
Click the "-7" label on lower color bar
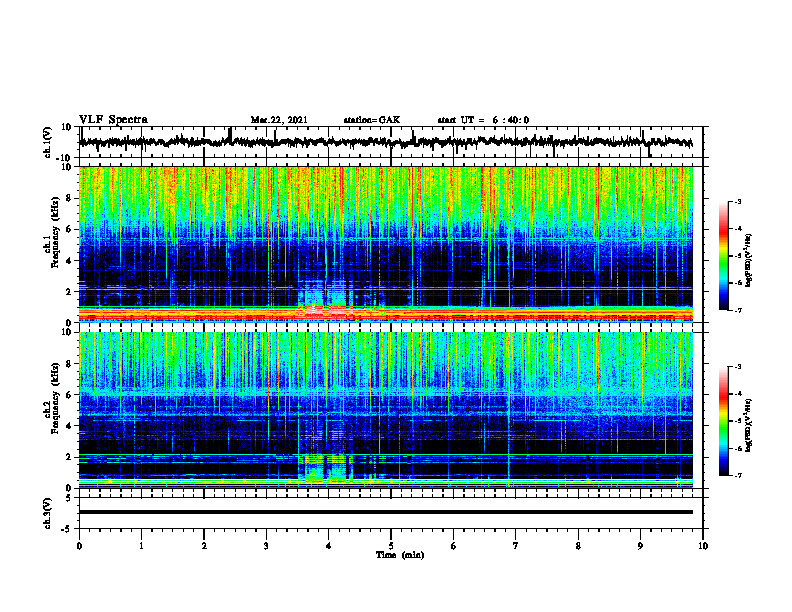click(x=738, y=475)
